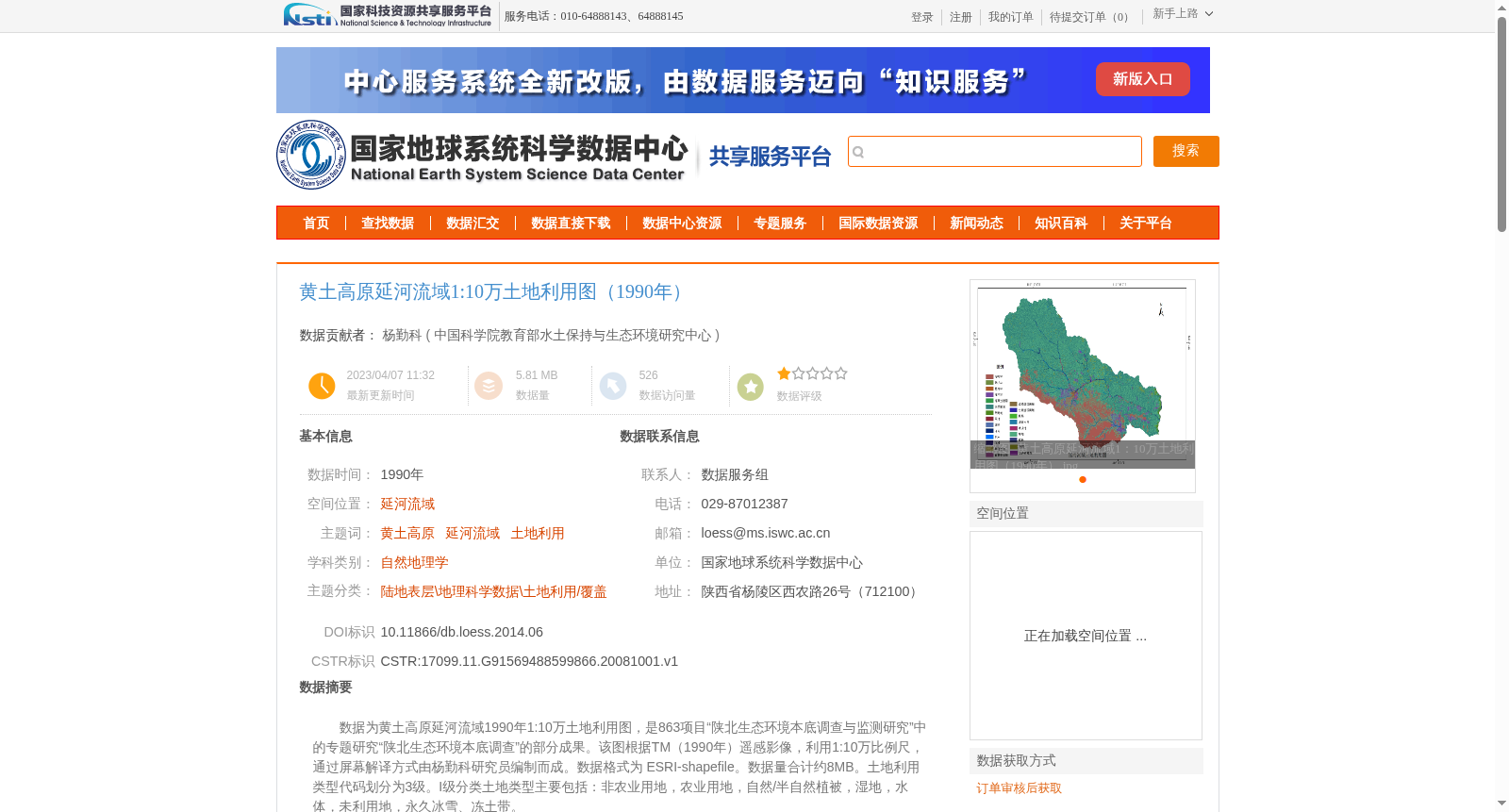The width and height of the screenshot is (1509, 812).
Task: Click the scrollbar up arrow
Action: point(1501,8)
